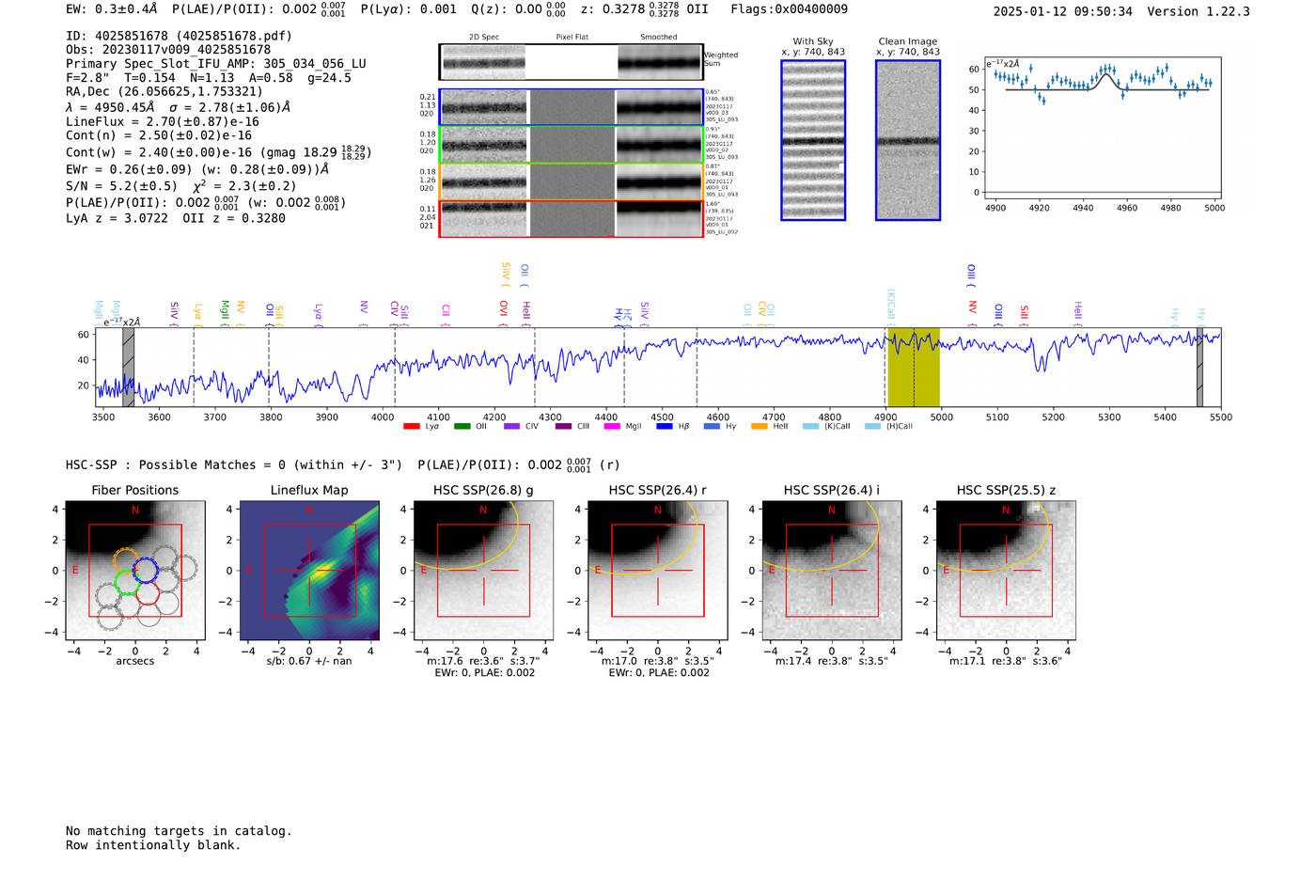Select the green-outlined 2D spectrum fiber row
1316x896 pixels.
[572, 145]
